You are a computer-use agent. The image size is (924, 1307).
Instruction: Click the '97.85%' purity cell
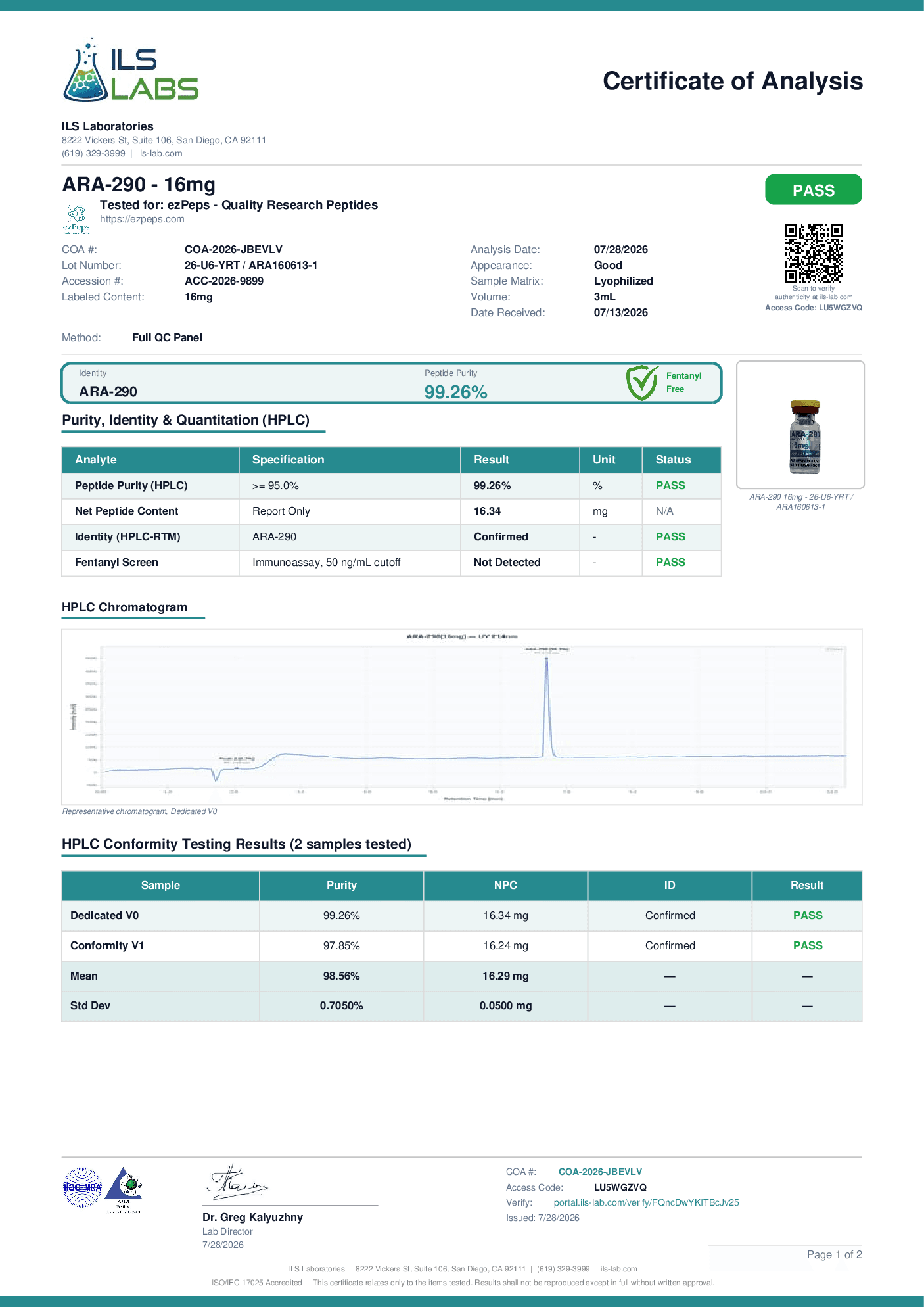click(x=342, y=945)
